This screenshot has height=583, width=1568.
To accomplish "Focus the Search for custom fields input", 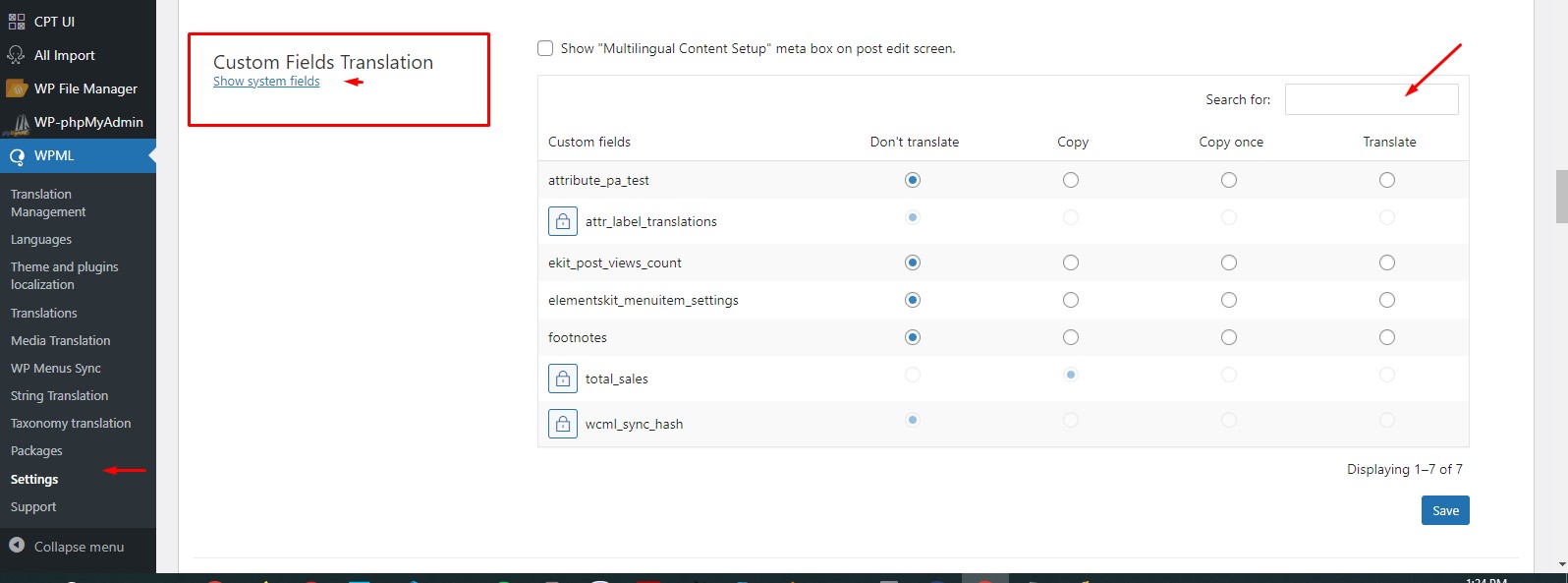I will (1372, 99).
